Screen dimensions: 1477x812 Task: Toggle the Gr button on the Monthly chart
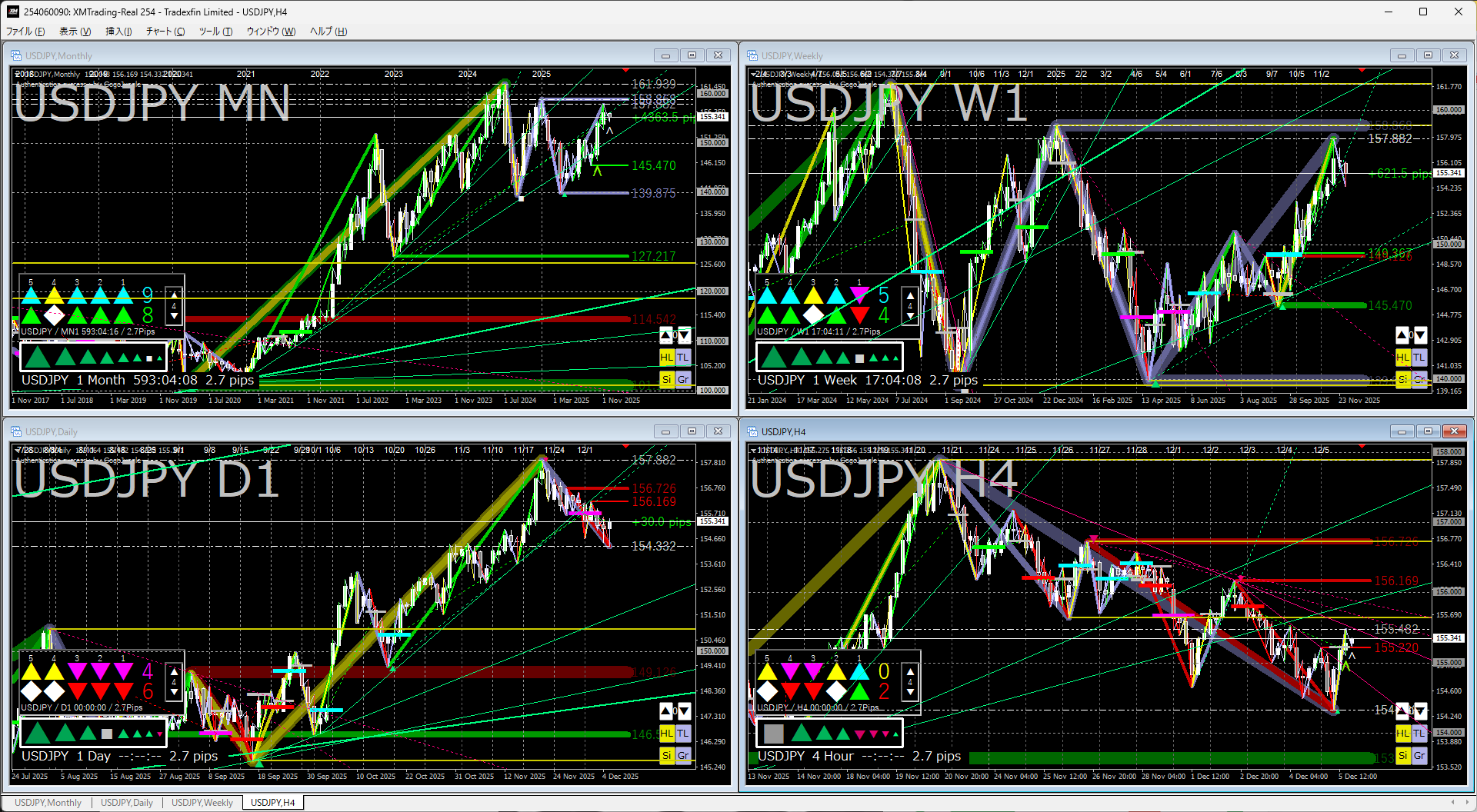coord(683,379)
